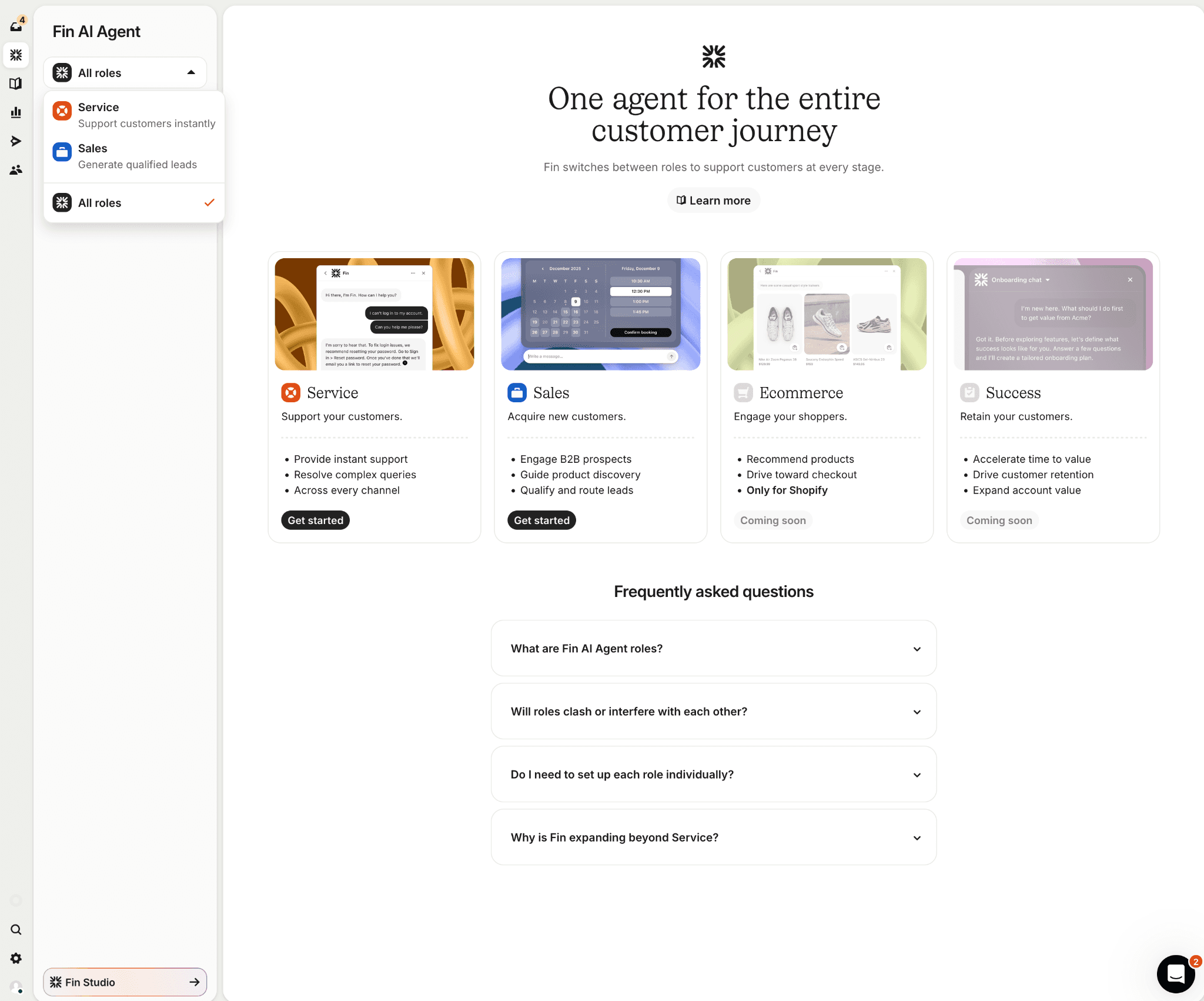Open the Outbound paper plane icon
This screenshot has width=1204, height=1001.
click(16, 141)
